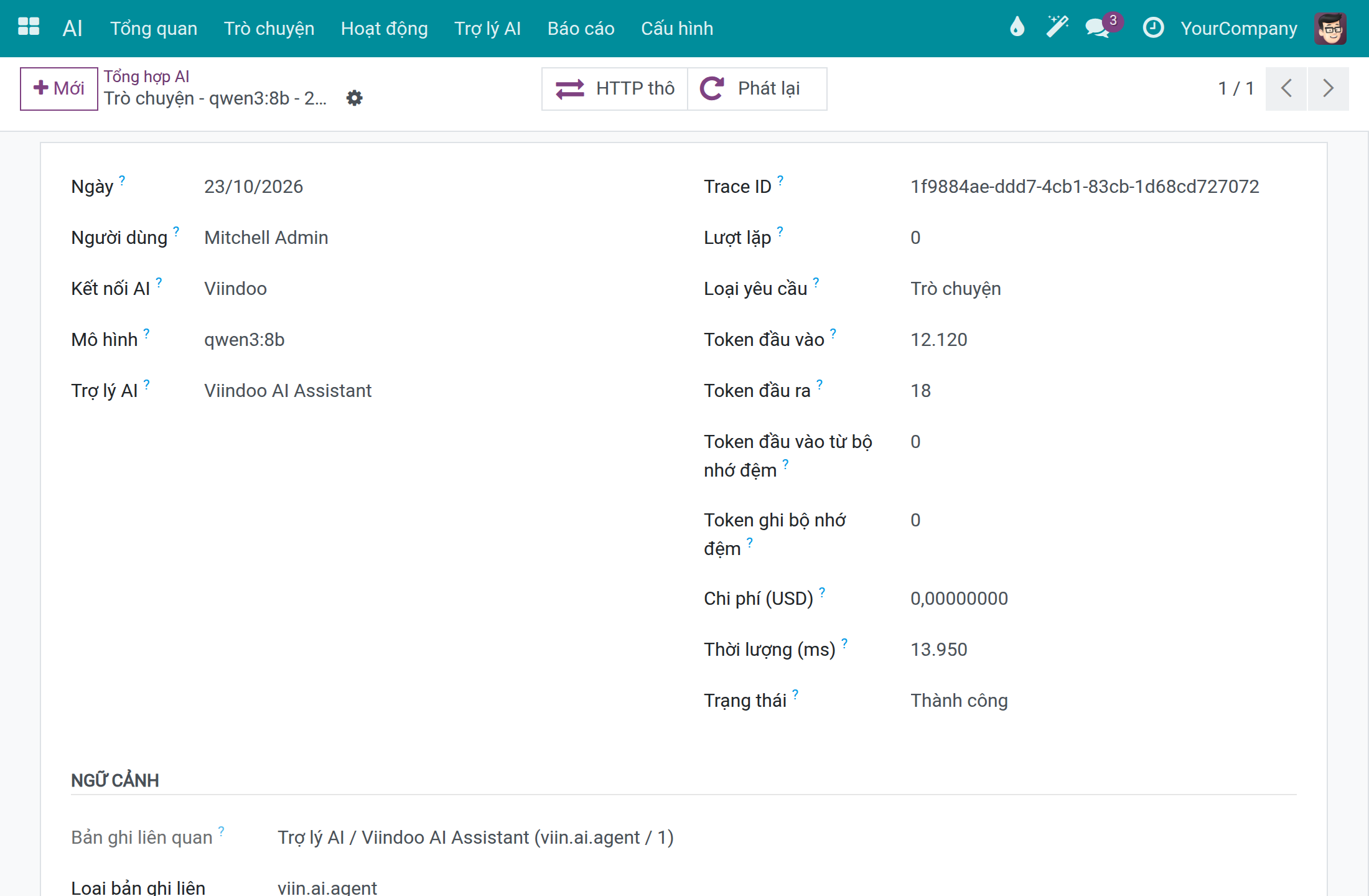The width and height of the screenshot is (1369, 896).
Task: Click the output token value 18
Action: [920, 390]
